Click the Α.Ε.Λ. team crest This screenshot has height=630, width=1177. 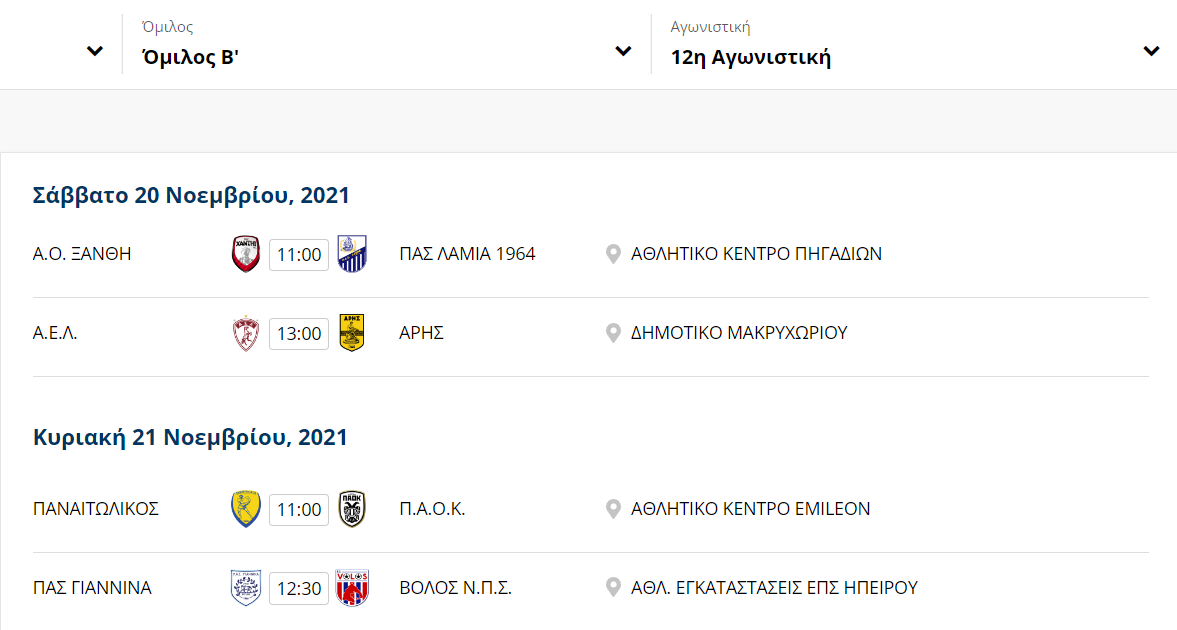(x=245, y=333)
